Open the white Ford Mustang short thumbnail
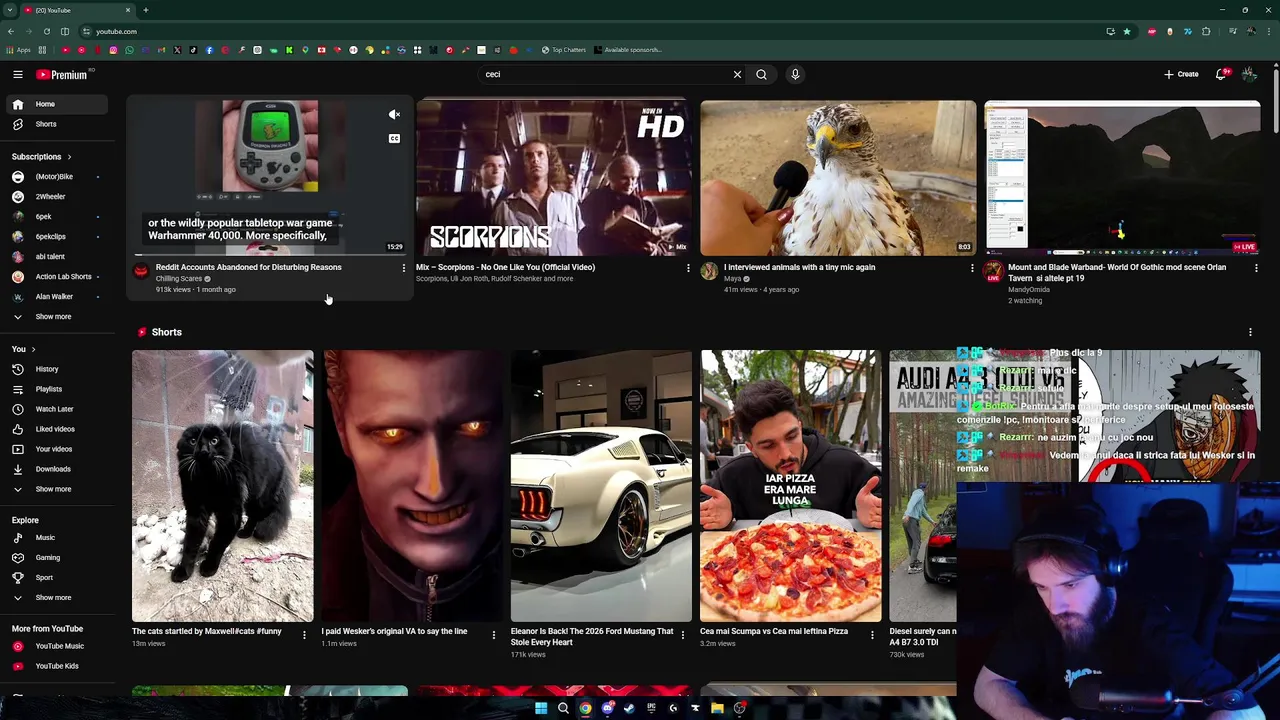This screenshot has width=1280, height=720. click(x=601, y=486)
